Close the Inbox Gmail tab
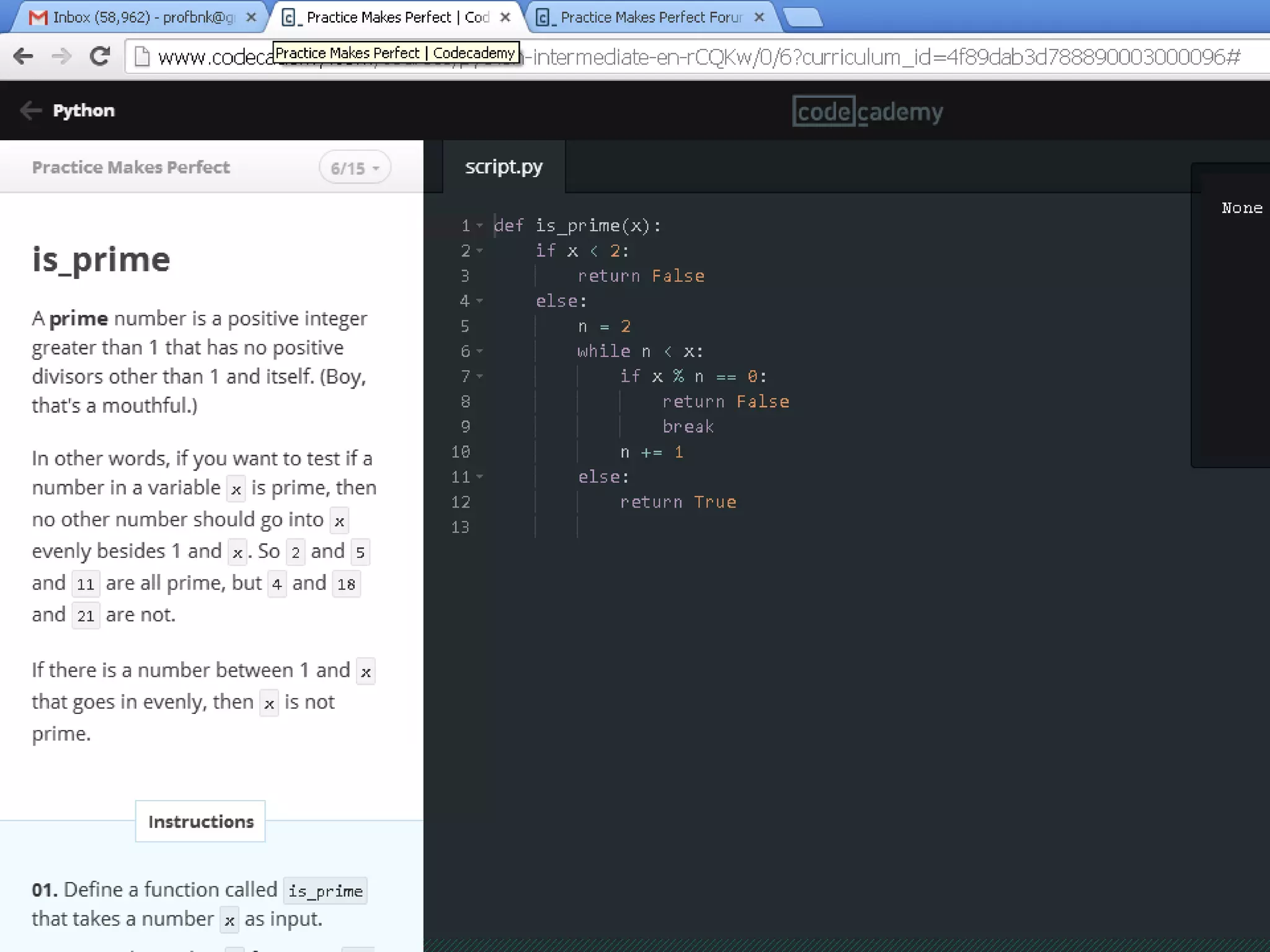The height and width of the screenshot is (952, 1270). pos(251,17)
